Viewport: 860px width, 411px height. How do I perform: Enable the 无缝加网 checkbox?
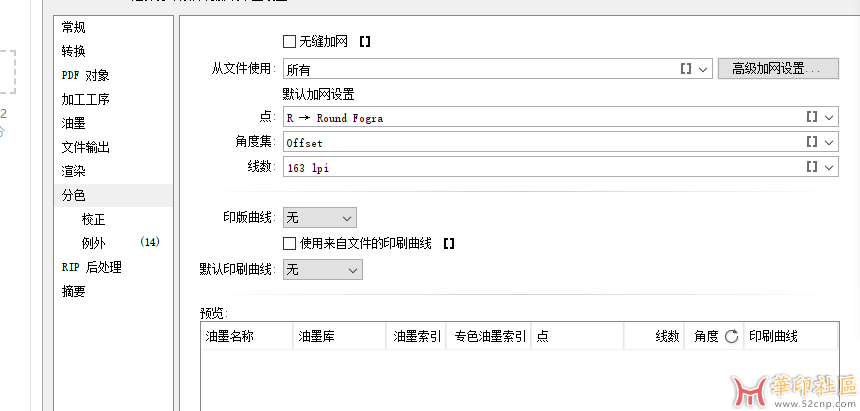click(289, 41)
